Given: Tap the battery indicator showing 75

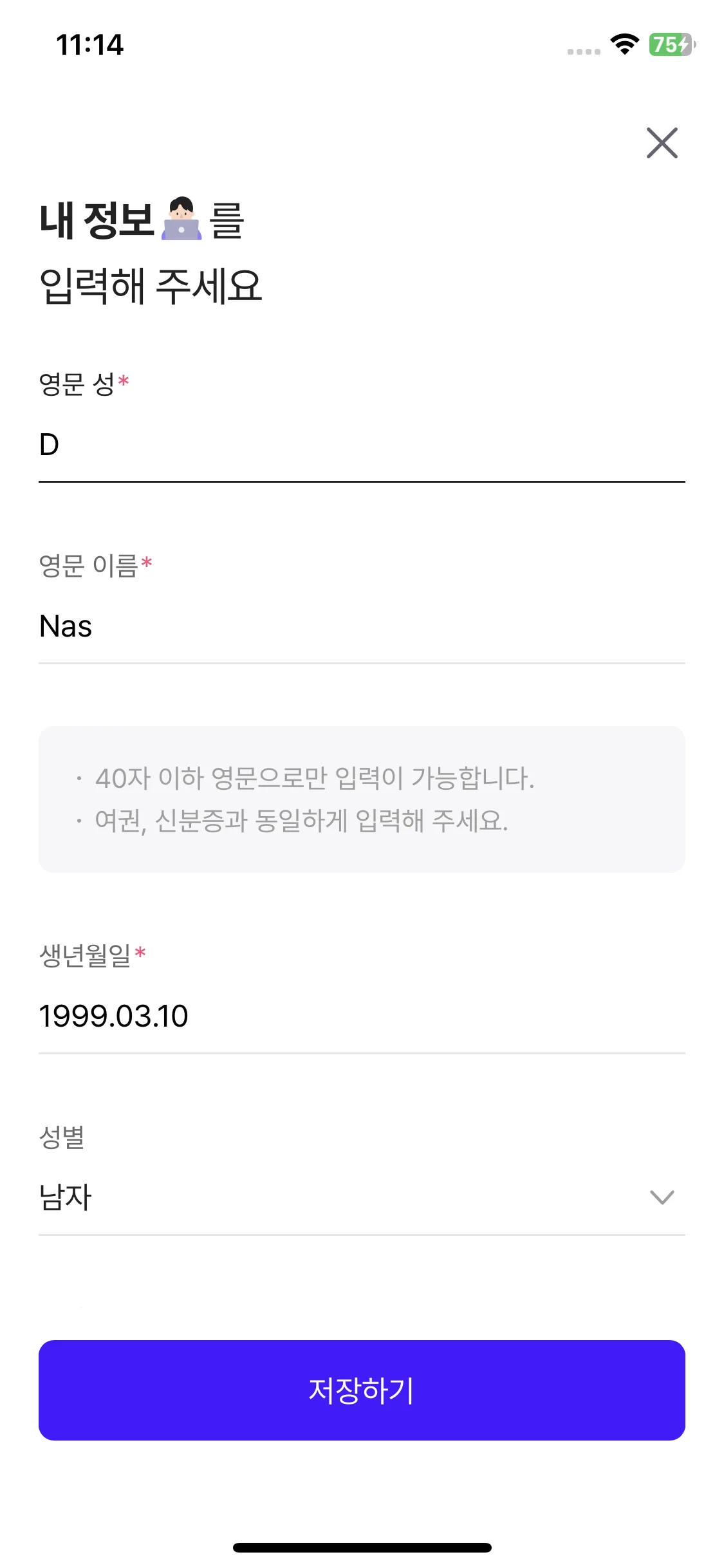Looking at the screenshot, I should click(671, 44).
